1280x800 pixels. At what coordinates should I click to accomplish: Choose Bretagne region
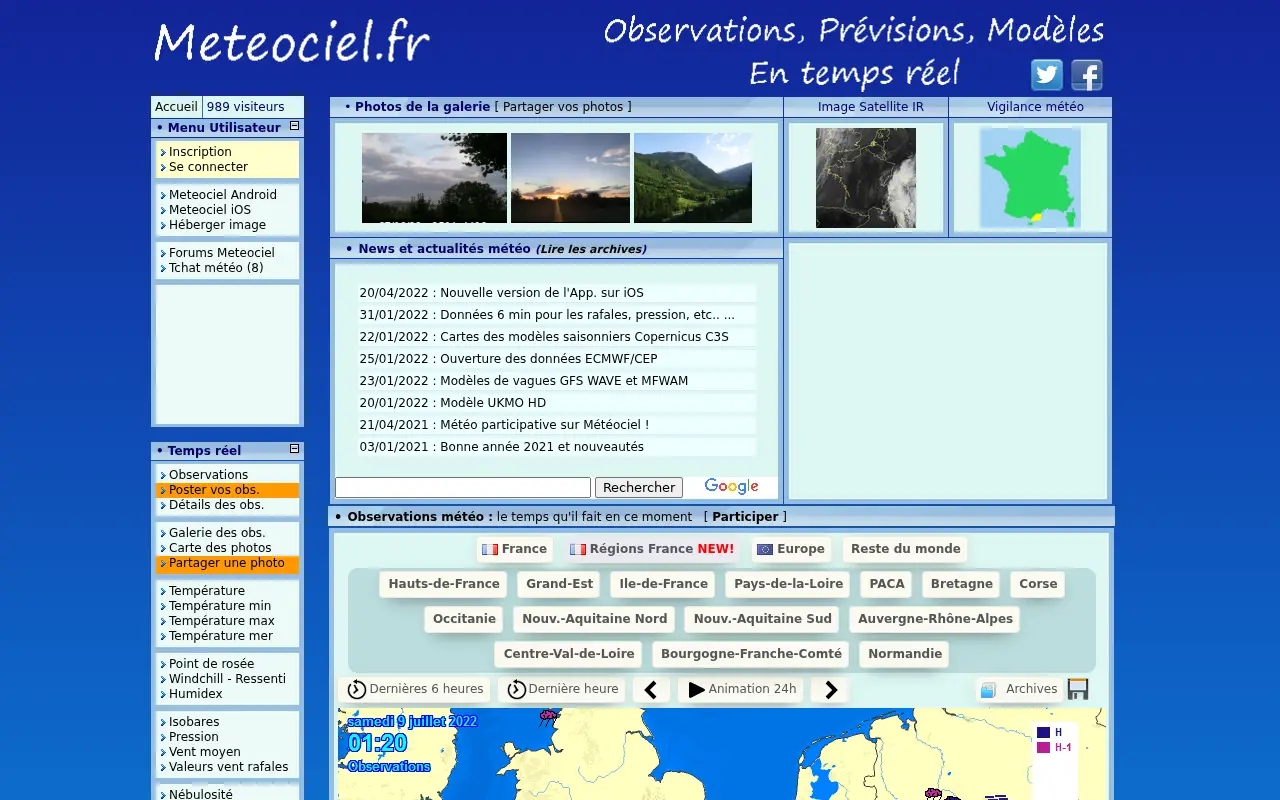(961, 584)
